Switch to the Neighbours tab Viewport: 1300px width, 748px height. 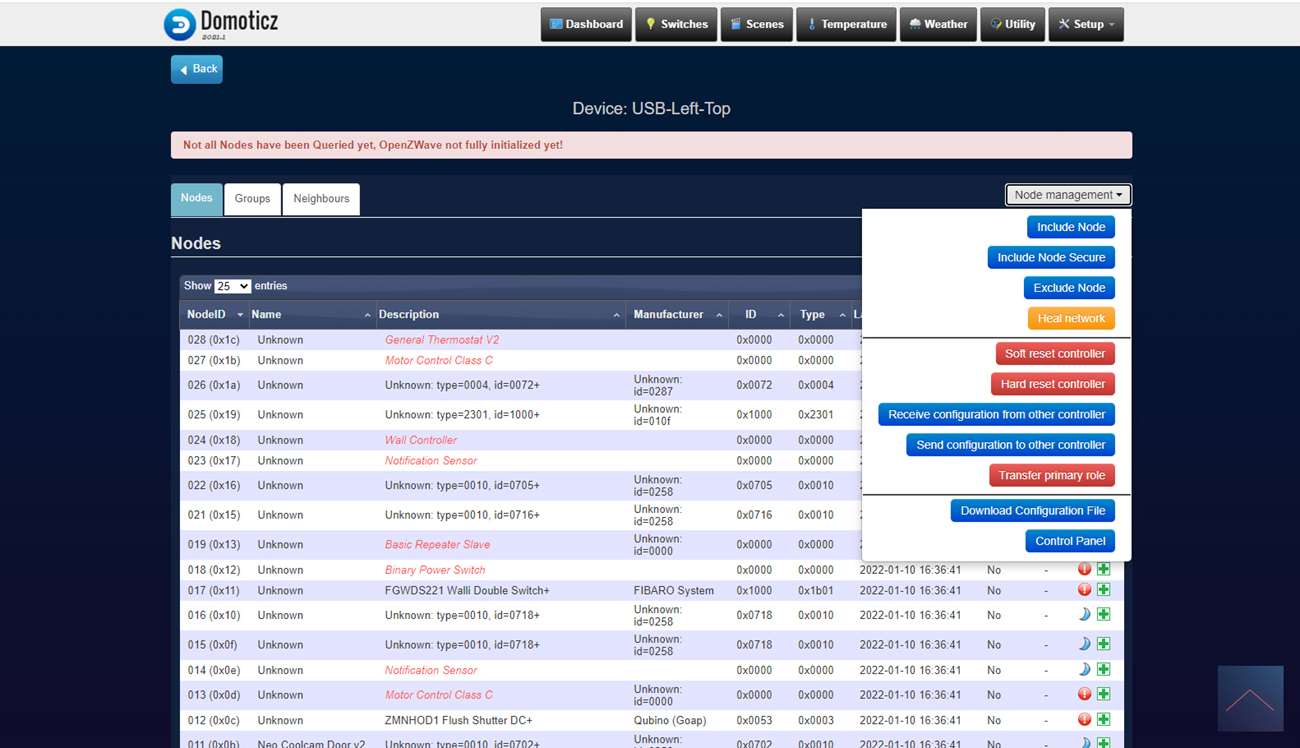coord(321,199)
